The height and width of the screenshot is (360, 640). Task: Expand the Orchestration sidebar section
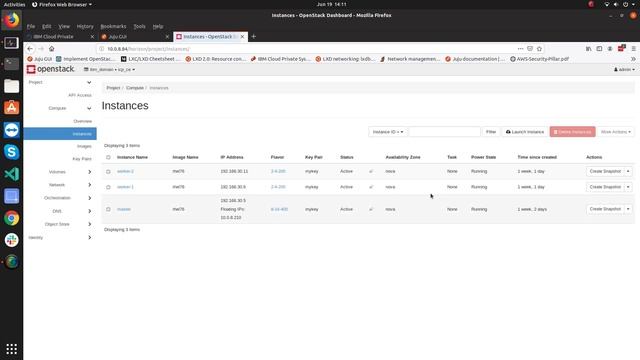click(x=60, y=198)
